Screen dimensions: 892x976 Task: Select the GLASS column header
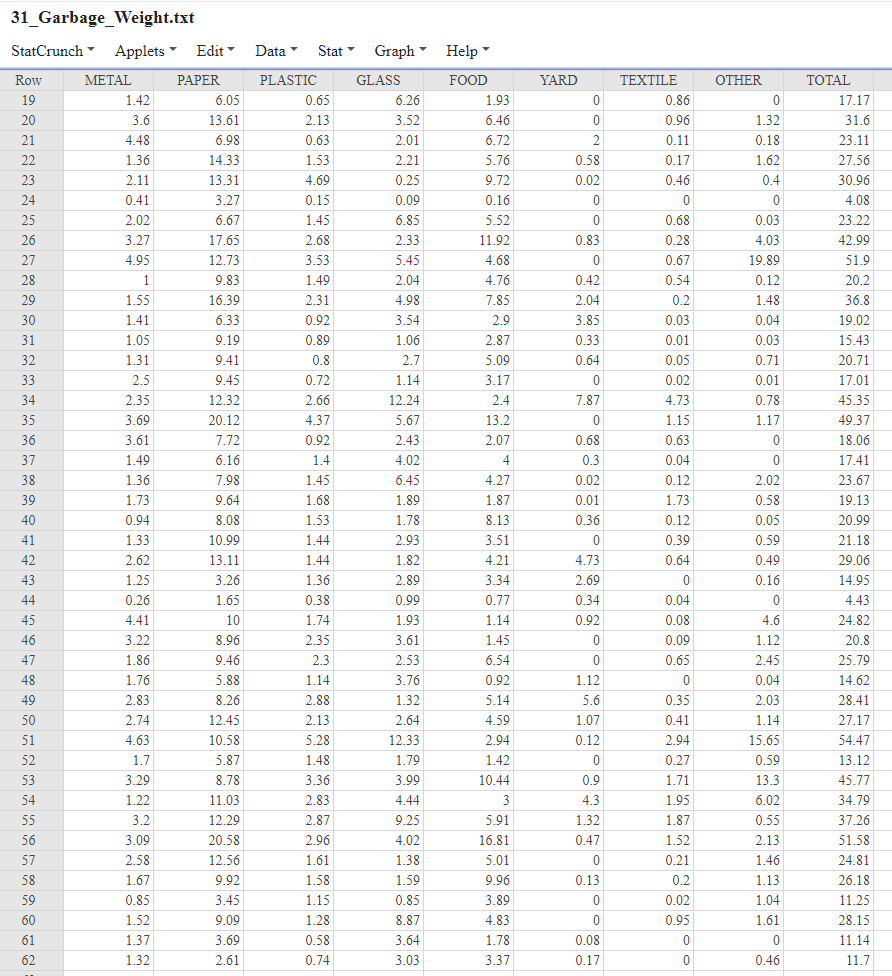[378, 80]
